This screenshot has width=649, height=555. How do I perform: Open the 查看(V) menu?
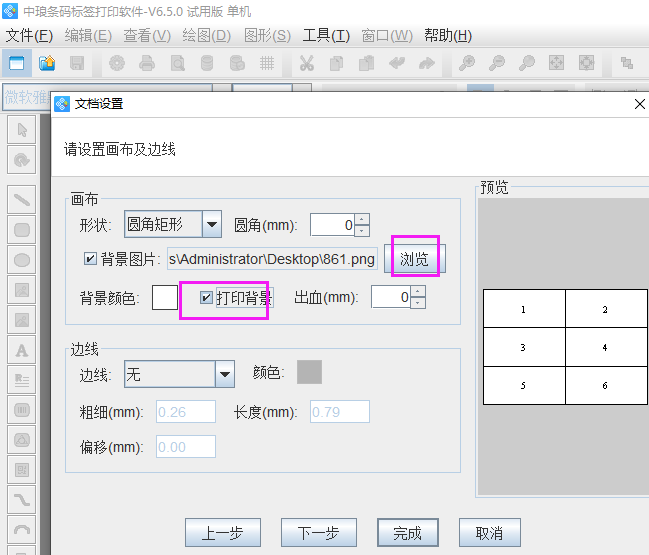[x=147, y=36]
